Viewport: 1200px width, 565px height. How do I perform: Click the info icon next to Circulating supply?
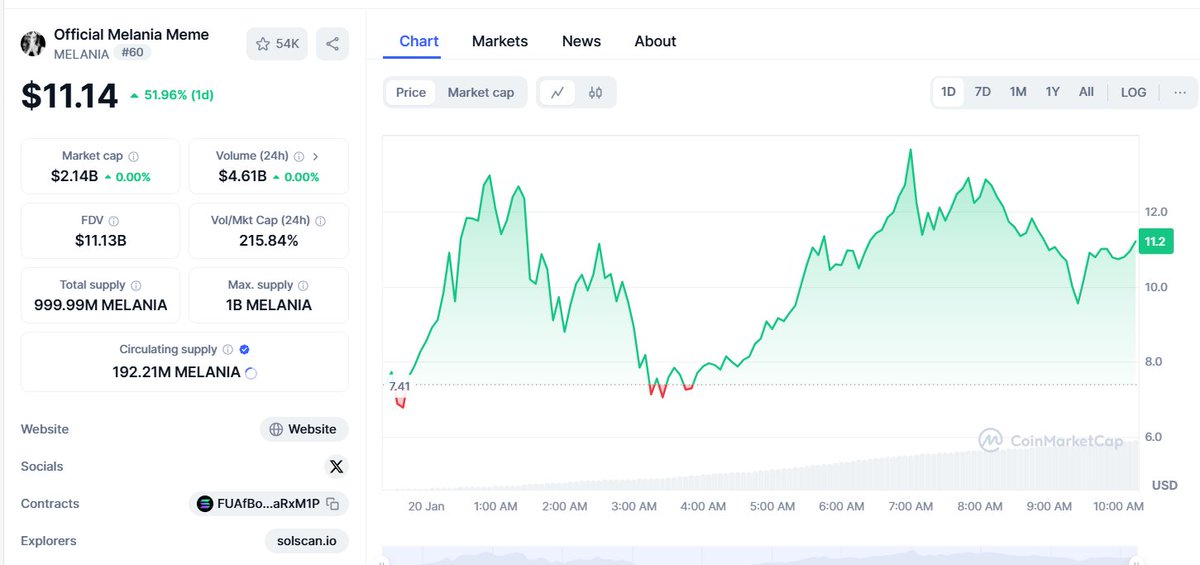point(228,350)
